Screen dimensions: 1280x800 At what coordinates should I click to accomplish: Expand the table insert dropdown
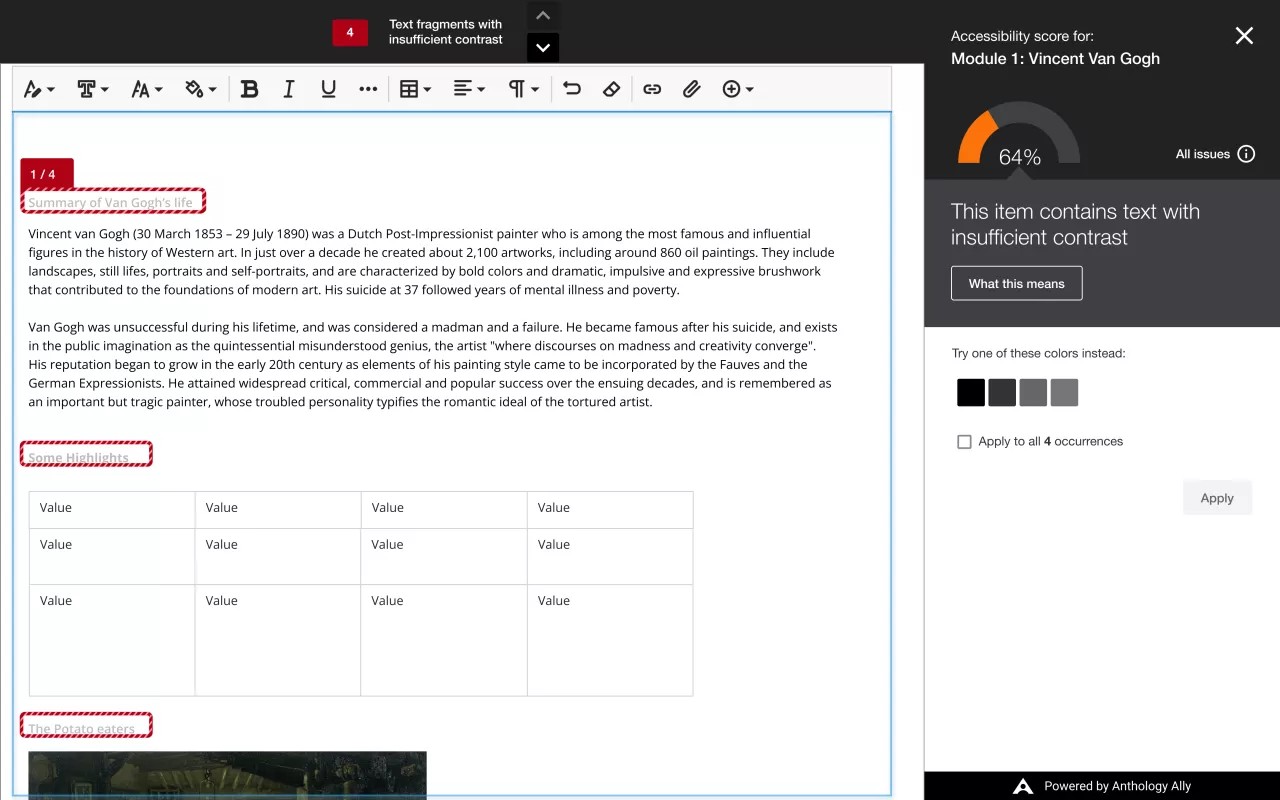click(414, 89)
